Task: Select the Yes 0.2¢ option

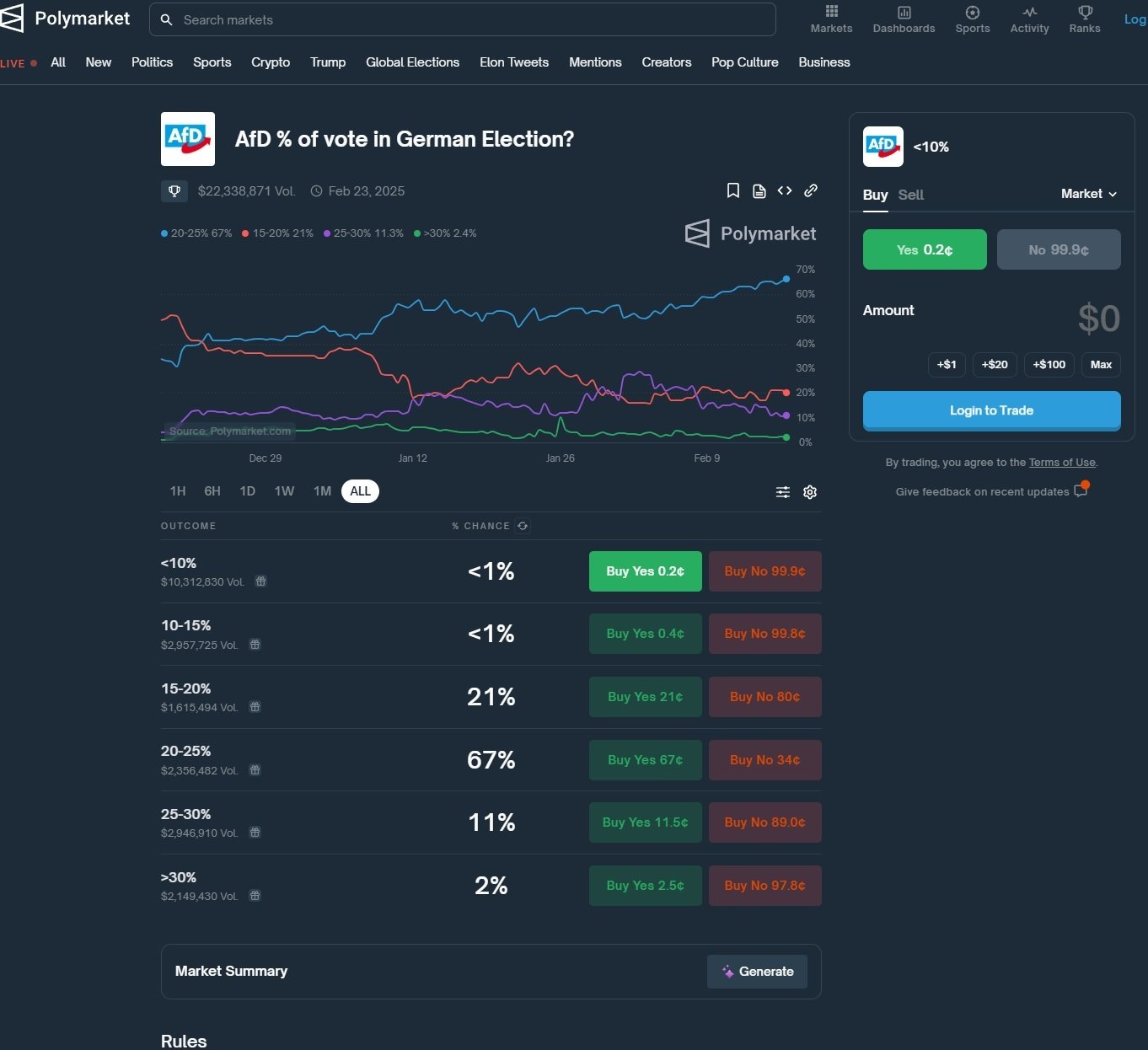Action: [925, 249]
